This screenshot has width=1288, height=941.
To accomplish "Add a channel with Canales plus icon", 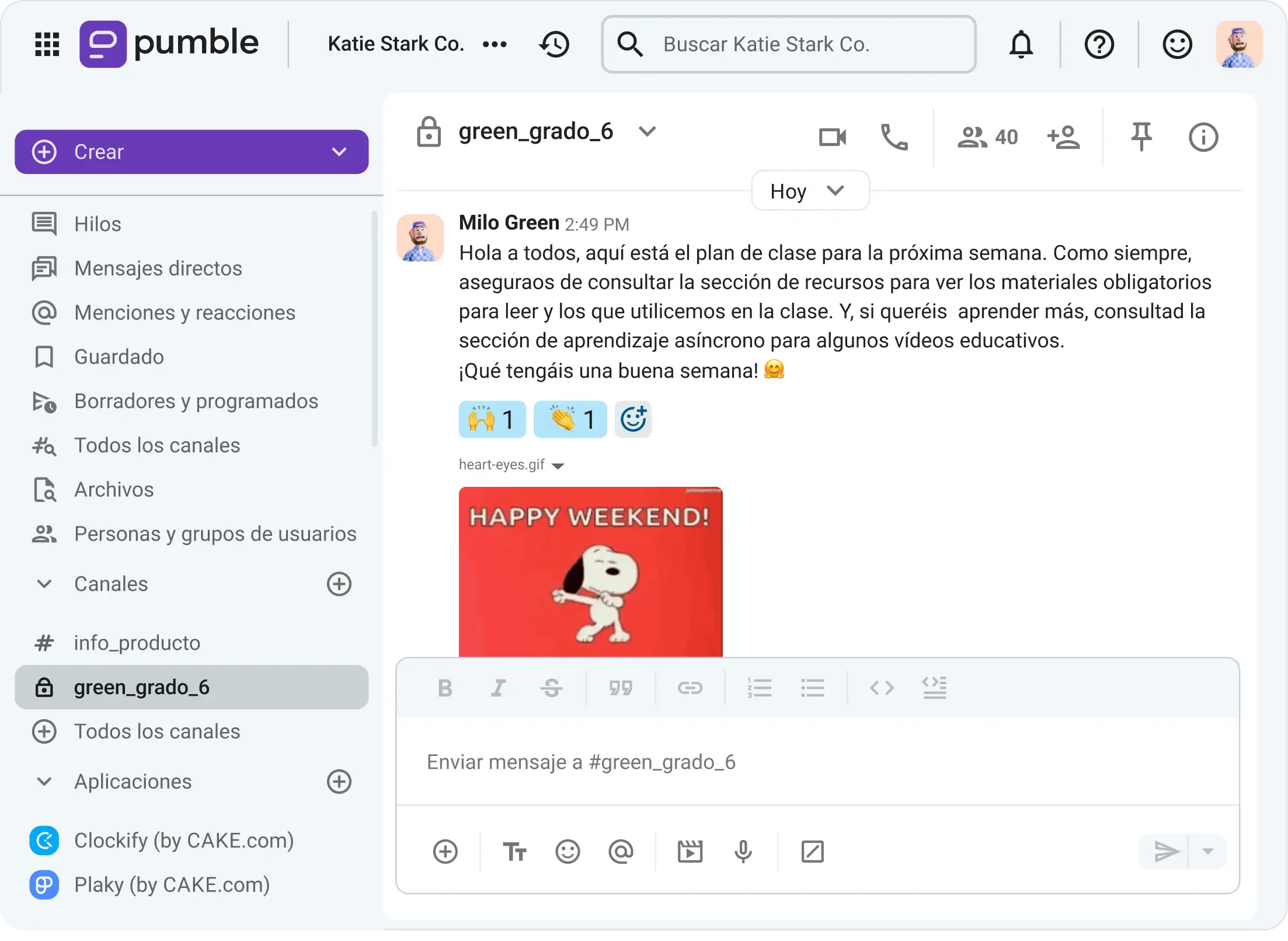I will pyautogui.click(x=339, y=584).
